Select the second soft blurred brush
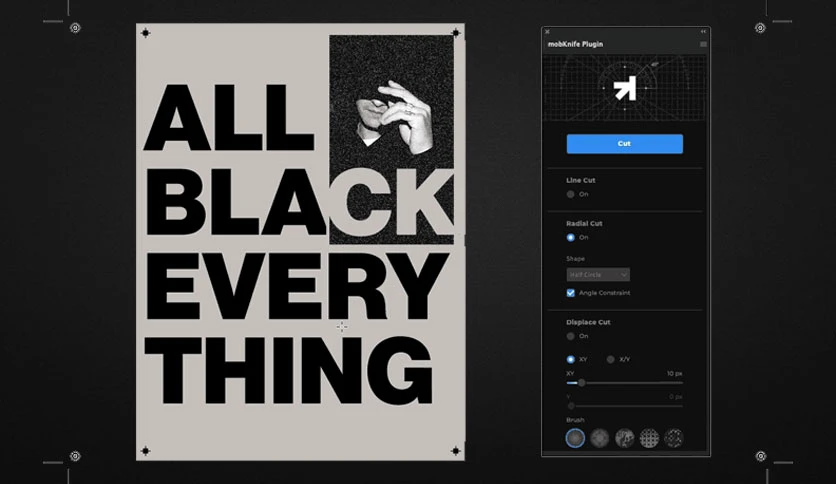This screenshot has height=484, width=836. (x=600, y=438)
